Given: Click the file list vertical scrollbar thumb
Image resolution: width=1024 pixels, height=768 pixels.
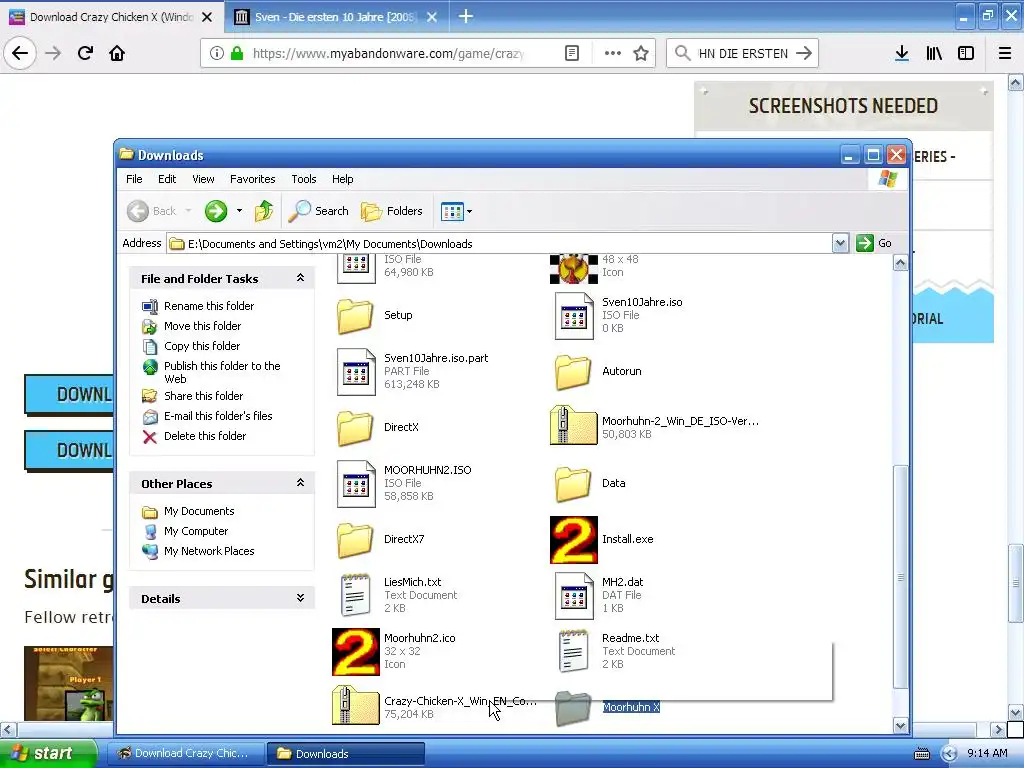Looking at the screenshot, I should (901, 577).
